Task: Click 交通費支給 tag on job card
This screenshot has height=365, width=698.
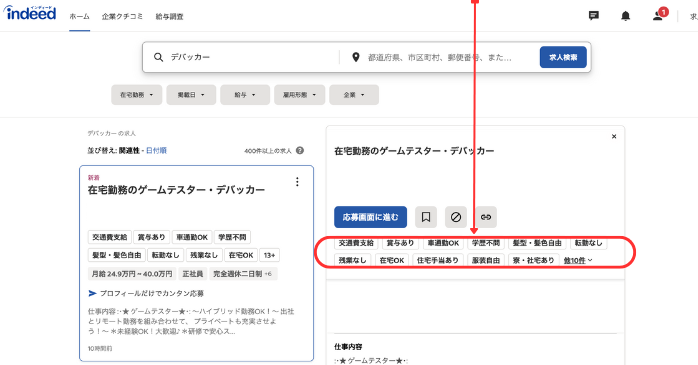Action: [x=110, y=237]
